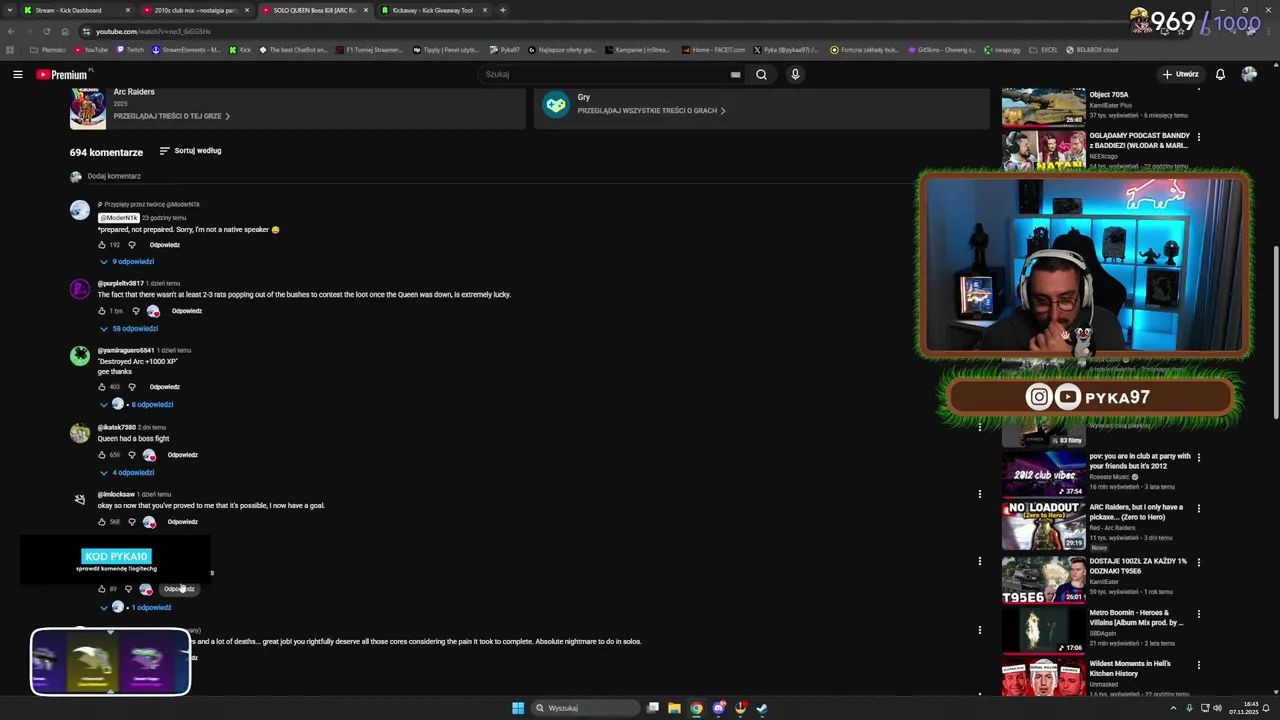
Task: Open the YouTube bookmark
Action: [90, 49]
